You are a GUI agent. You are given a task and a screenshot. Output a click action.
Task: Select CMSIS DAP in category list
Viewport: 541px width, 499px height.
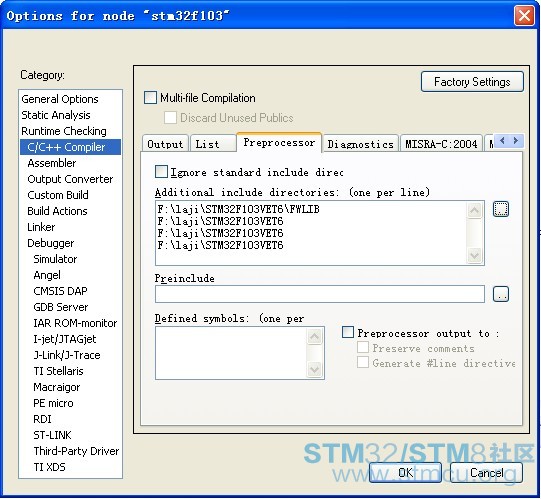[x=70, y=291]
